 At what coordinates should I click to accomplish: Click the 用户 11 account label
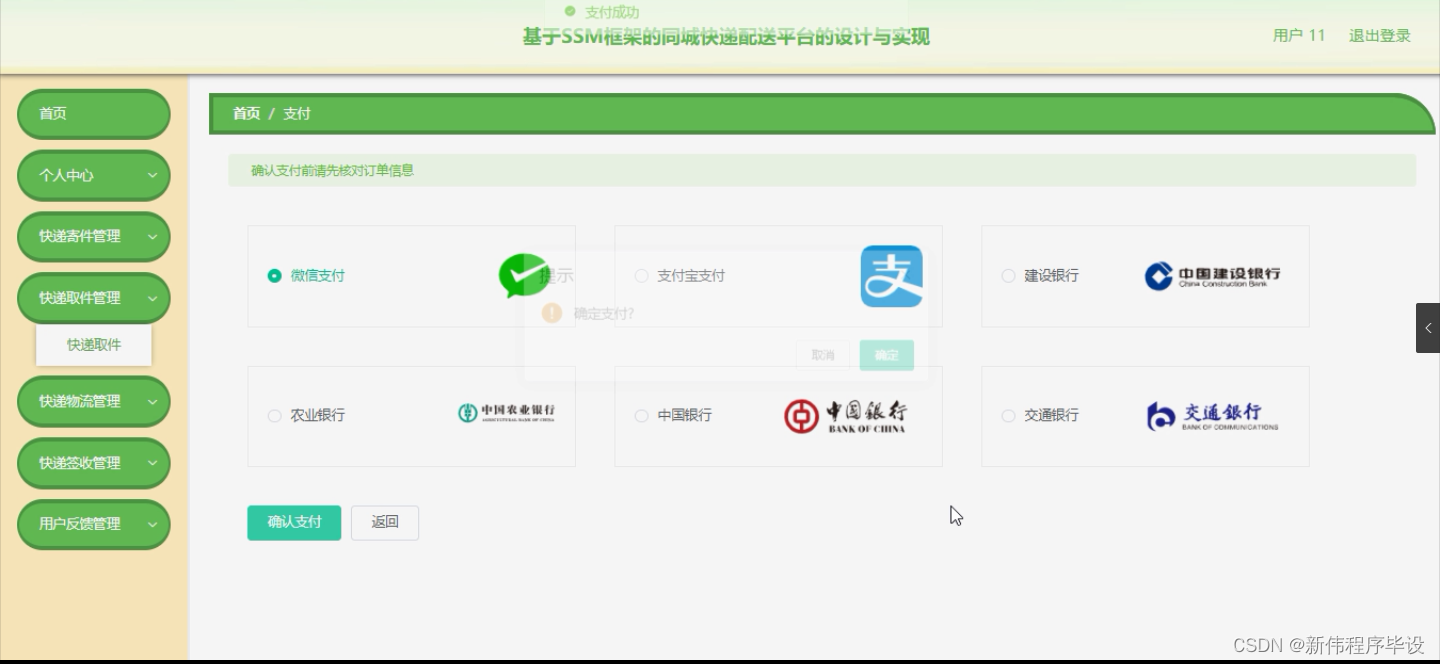tap(1299, 36)
